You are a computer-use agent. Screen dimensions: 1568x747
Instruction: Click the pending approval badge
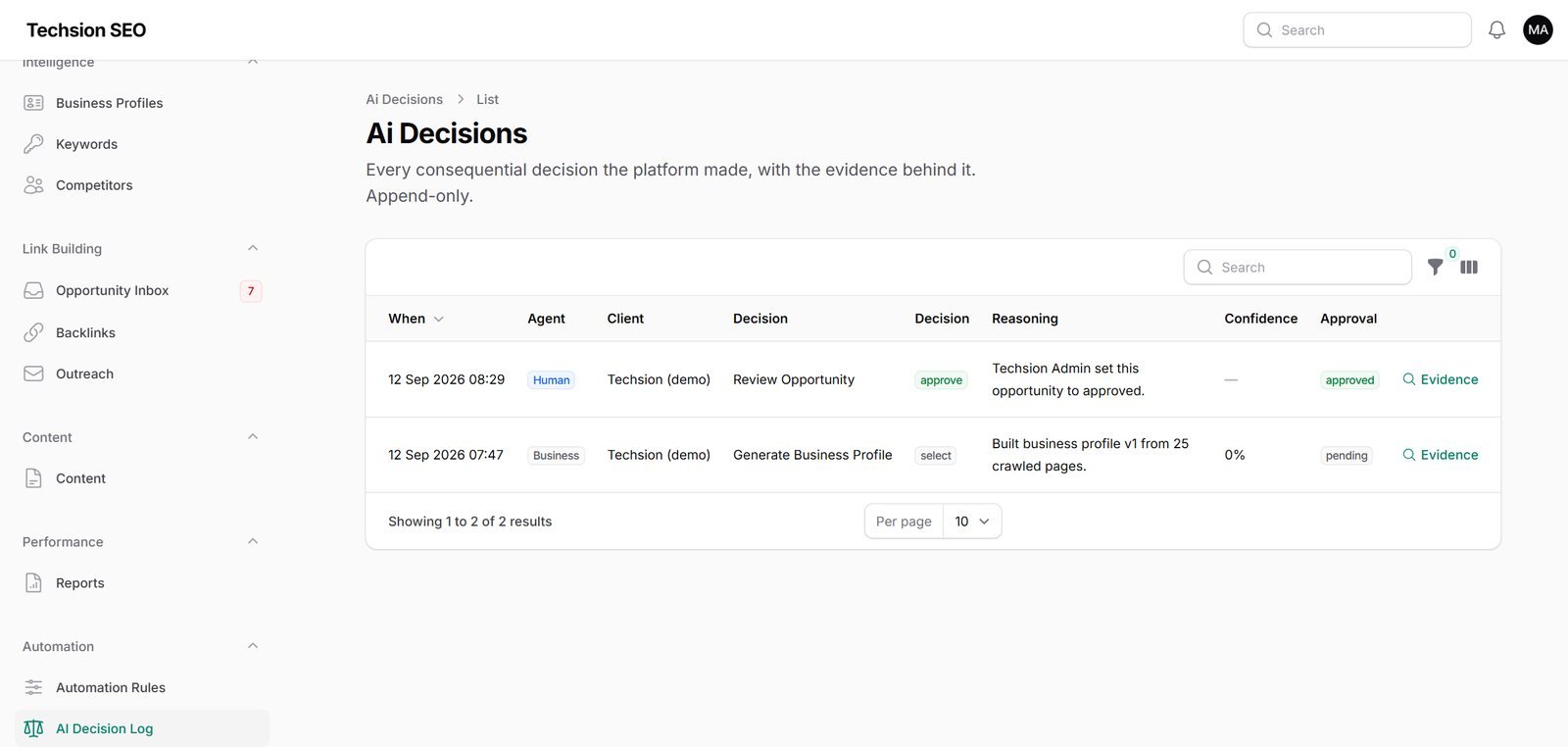(x=1347, y=456)
